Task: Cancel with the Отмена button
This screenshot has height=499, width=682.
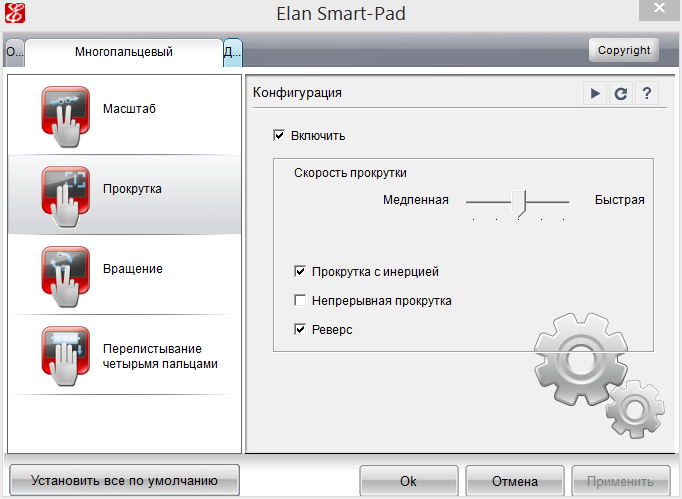Action: (x=515, y=481)
